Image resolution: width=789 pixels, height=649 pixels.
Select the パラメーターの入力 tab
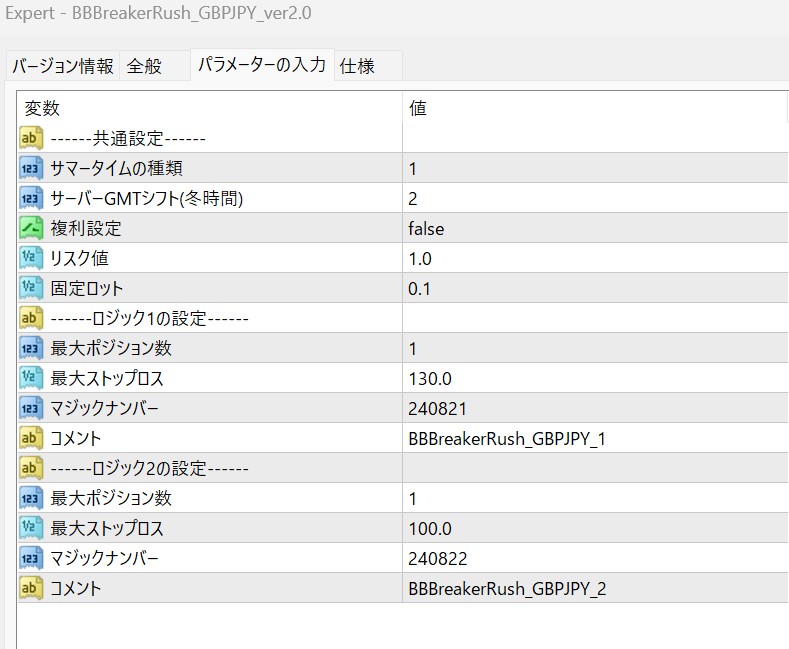click(262, 64)
